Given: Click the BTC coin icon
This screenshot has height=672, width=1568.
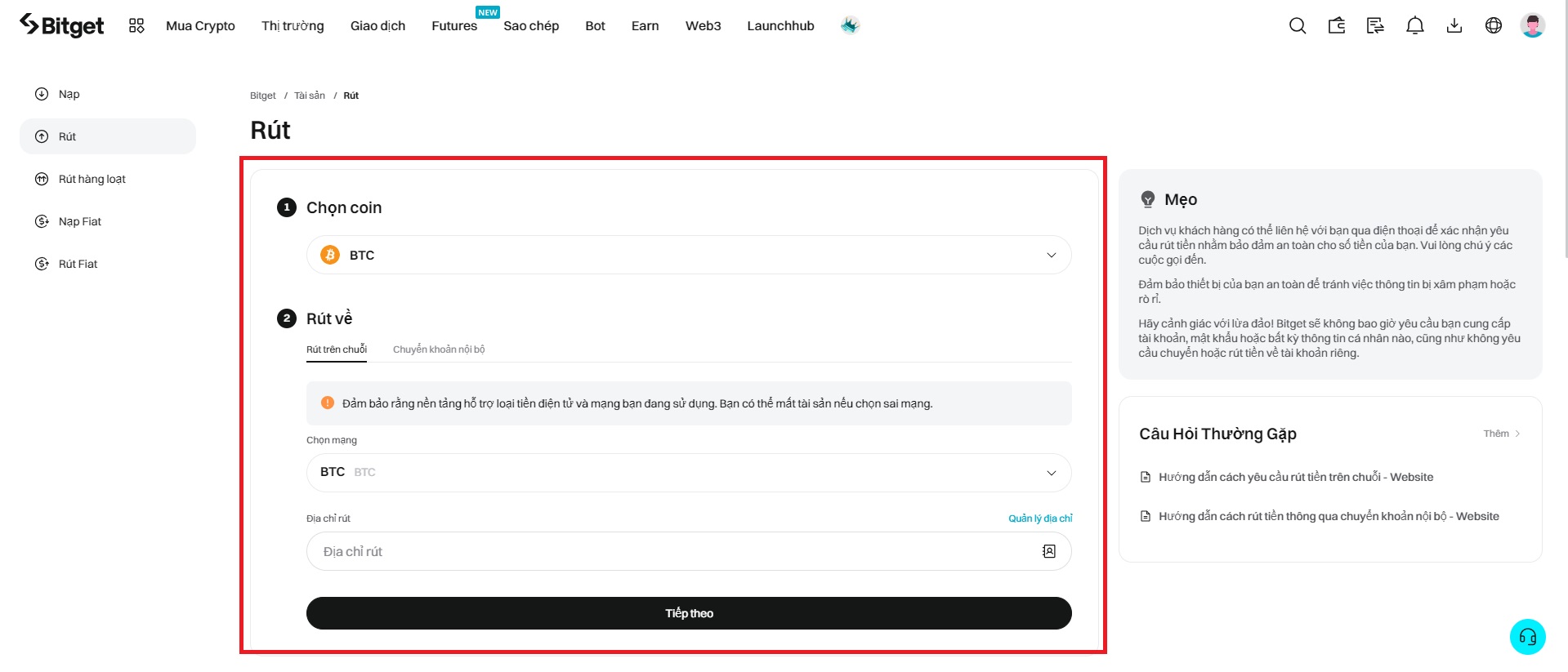Looking at the screenshot, I should (x=330, y=255).
